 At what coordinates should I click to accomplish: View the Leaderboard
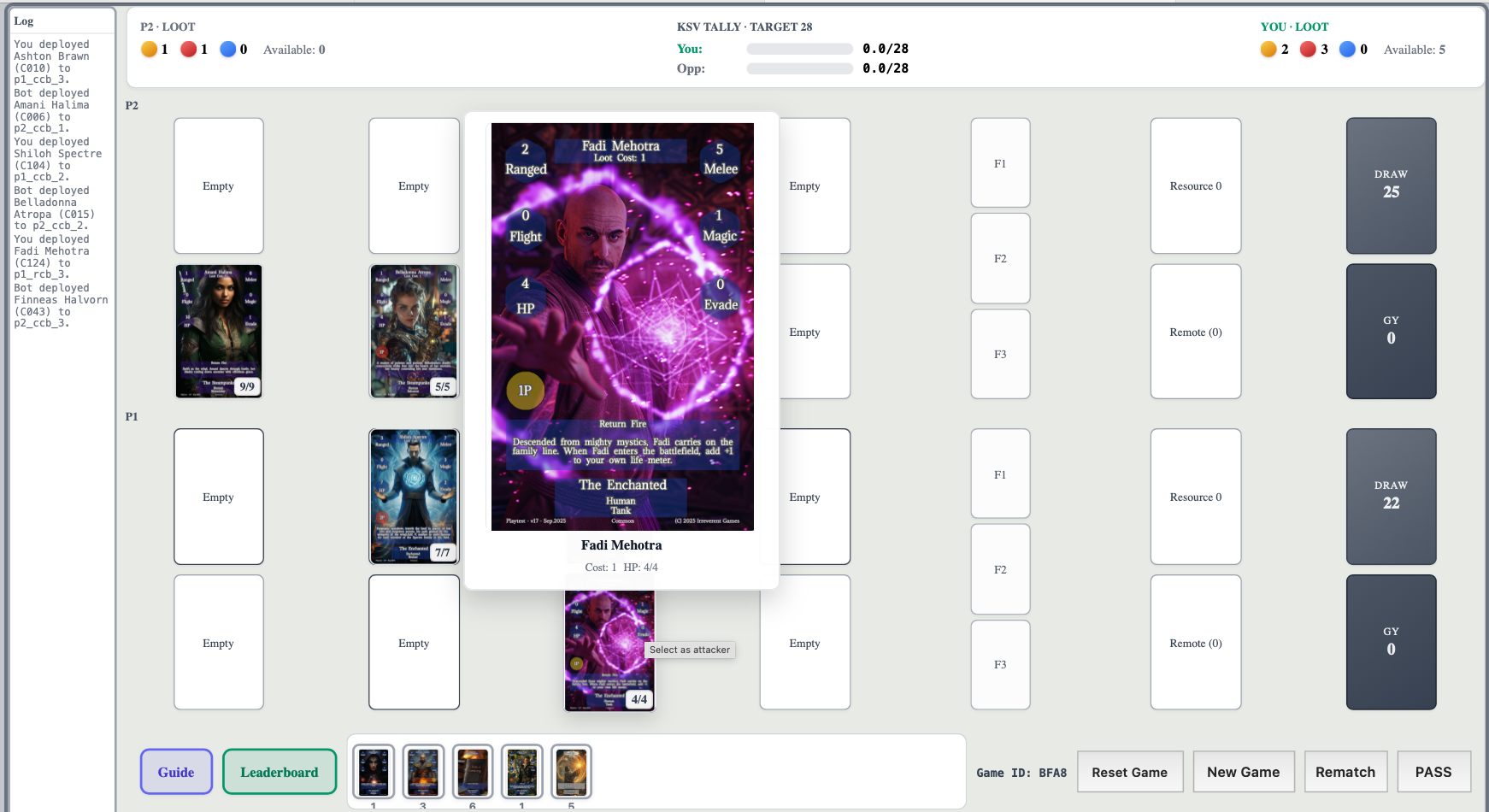click(280, 771)
